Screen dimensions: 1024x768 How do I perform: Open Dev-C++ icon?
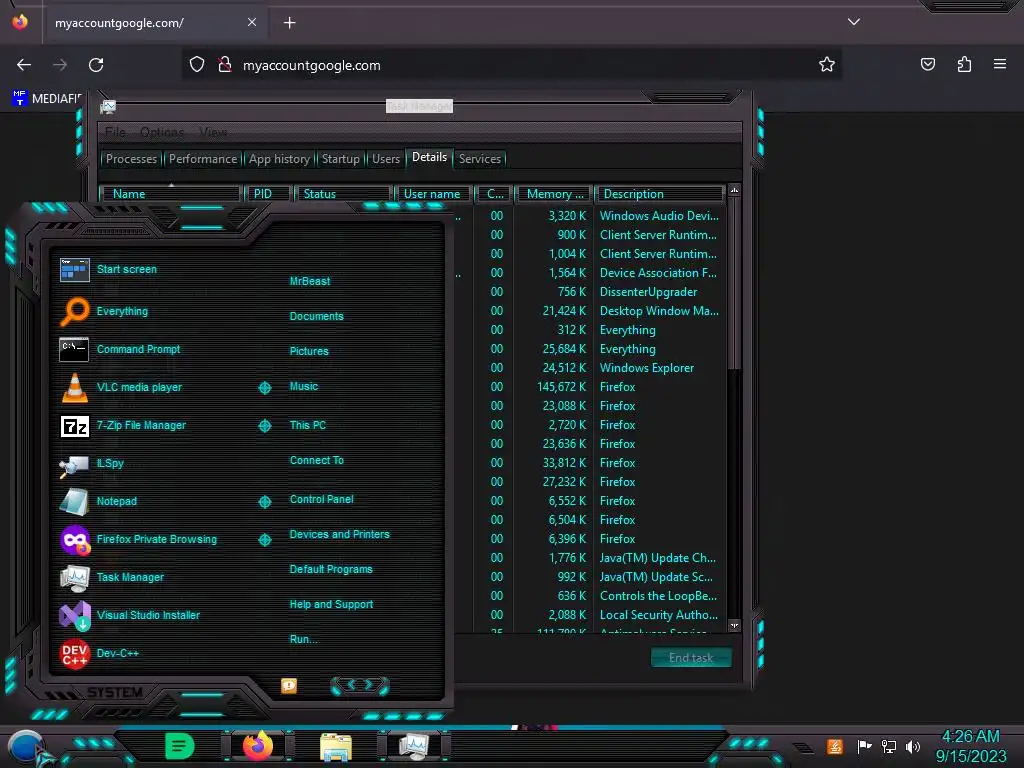(x=74, y=653)
